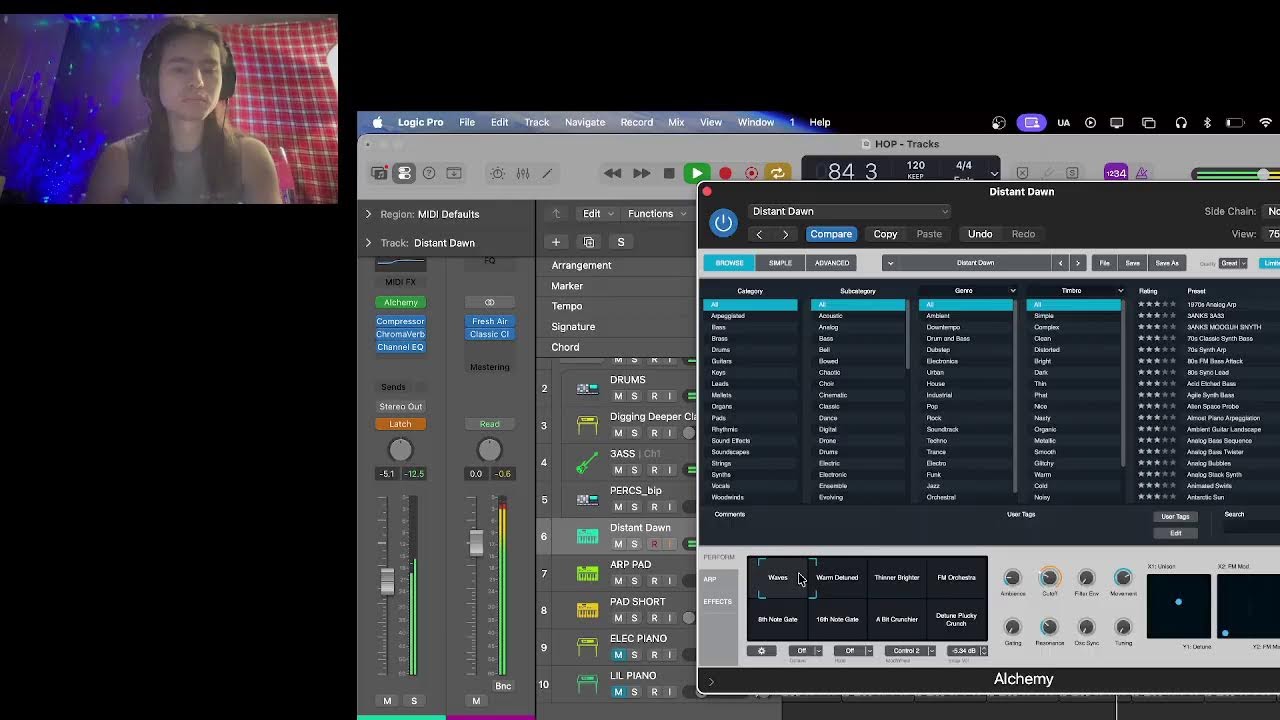The image size is (1280, 720).
Task: Open the gear settings below the performance pads
Action: [761, 651]
